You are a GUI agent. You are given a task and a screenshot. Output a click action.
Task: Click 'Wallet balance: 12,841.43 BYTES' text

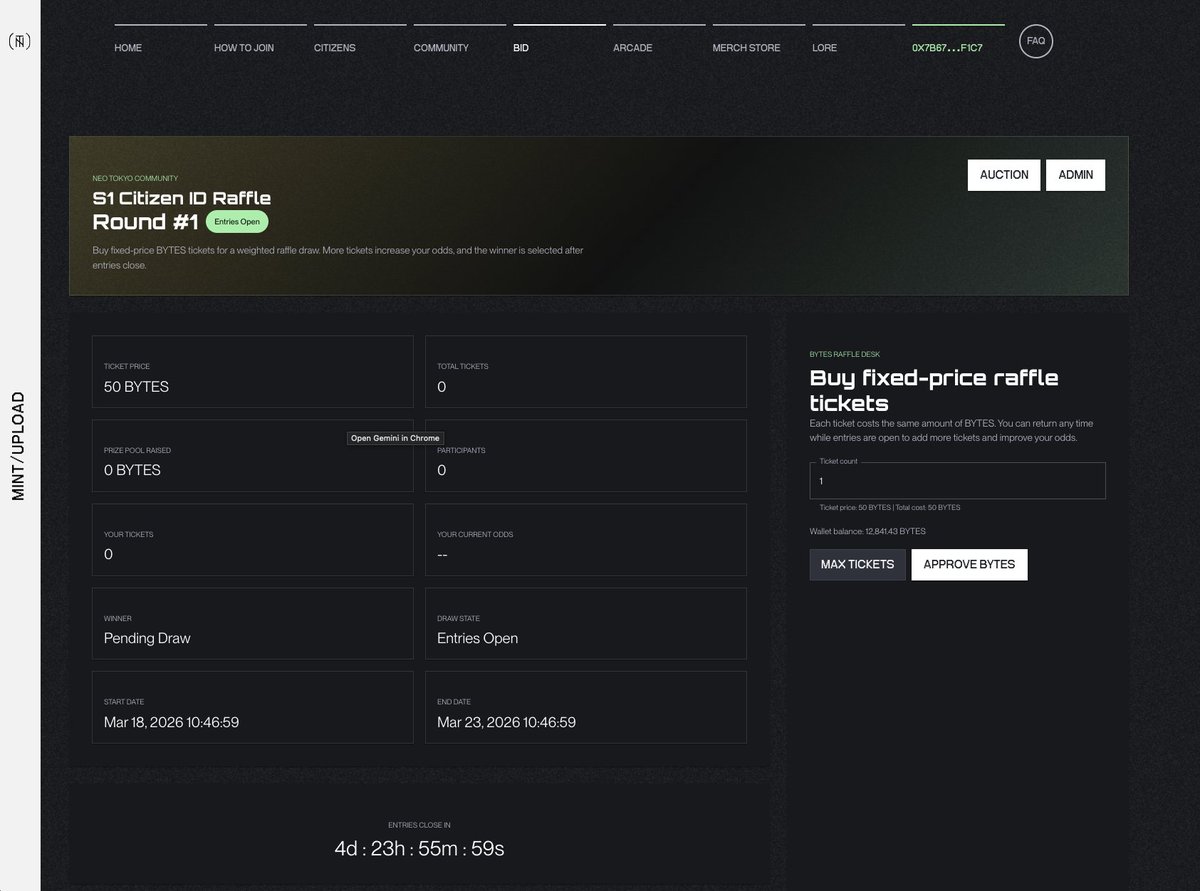(x=867, y=531)
